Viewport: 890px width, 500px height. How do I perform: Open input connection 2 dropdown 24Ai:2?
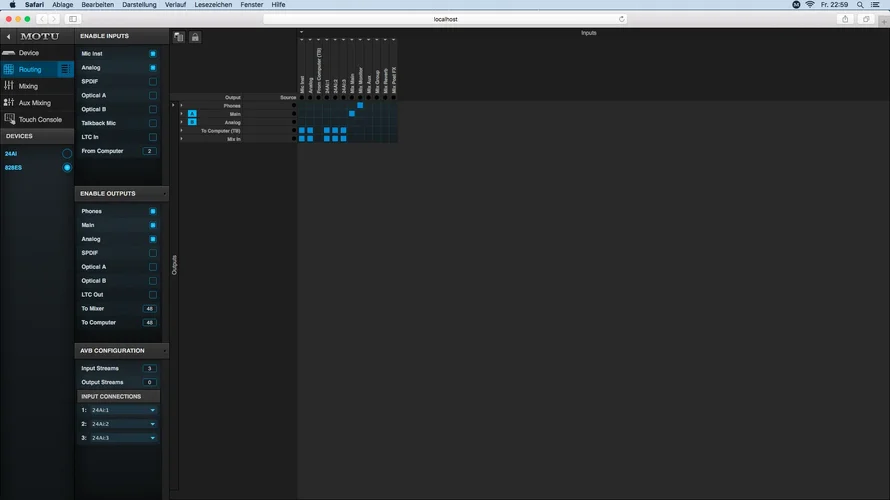(x=124, y=424)
